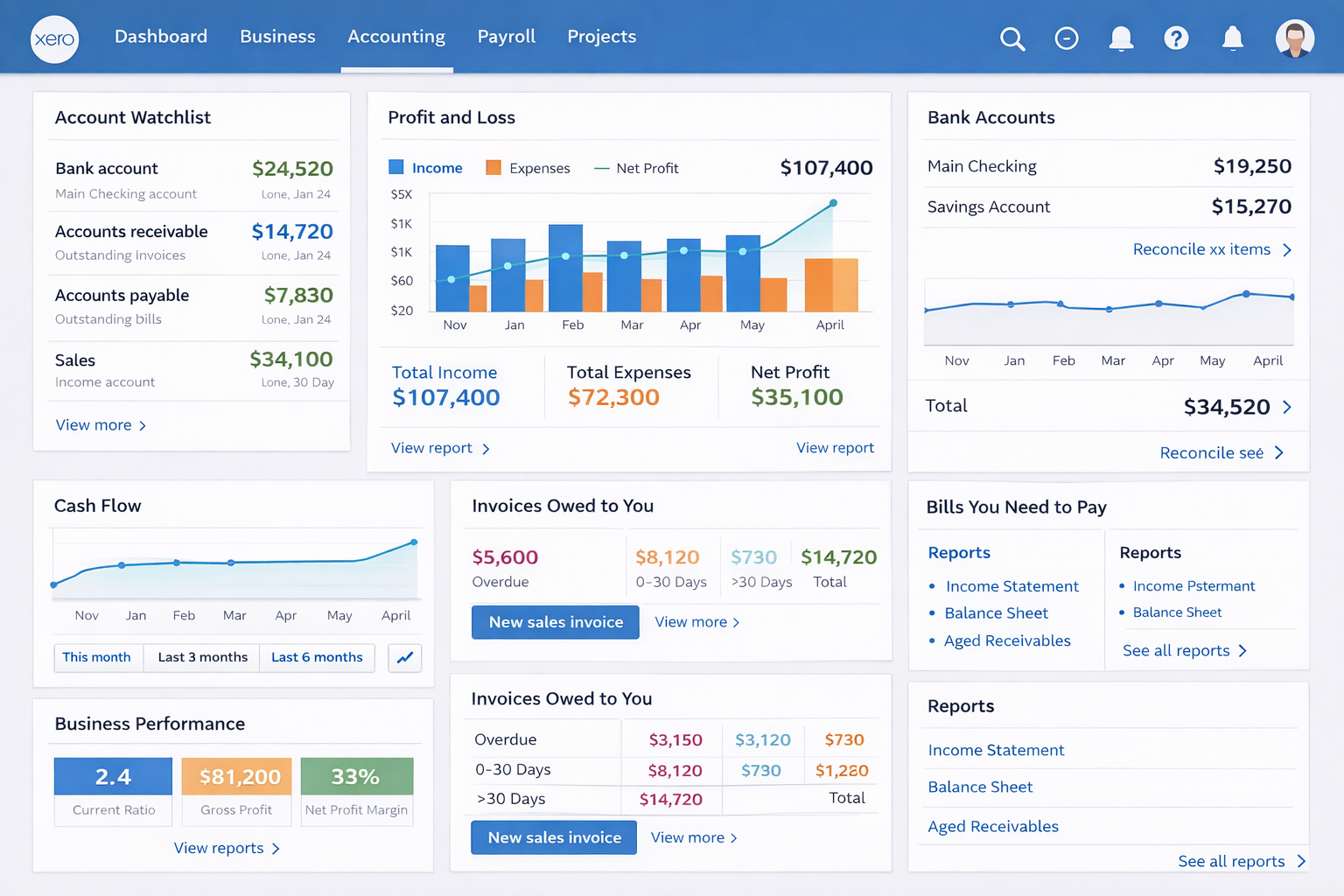Click the circled minus icon in header
Image resolution: width=1344 pixels, height=896 pixels.
tap(1067, 38)
